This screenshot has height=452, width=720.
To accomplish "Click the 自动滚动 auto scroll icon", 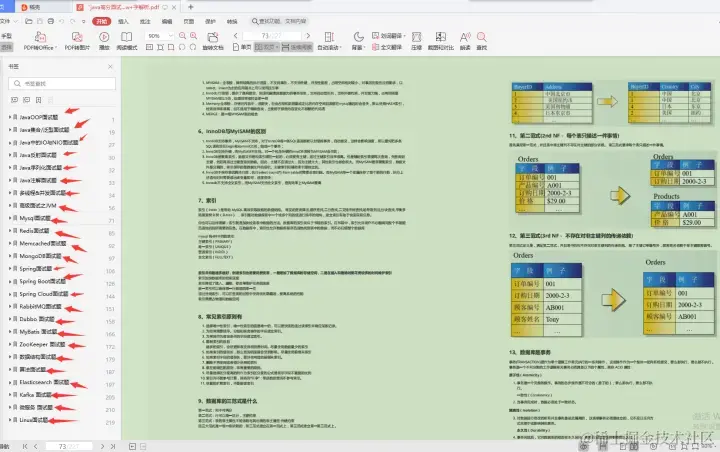I will point(329,37).
